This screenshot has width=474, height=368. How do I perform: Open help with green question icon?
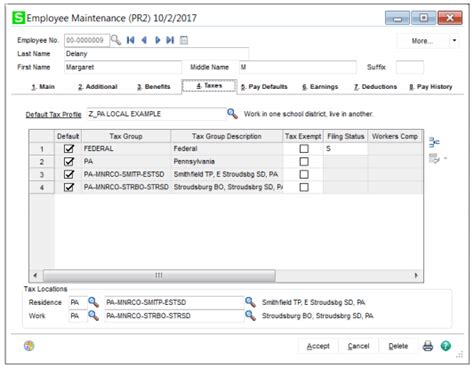[x=446, y=346]
